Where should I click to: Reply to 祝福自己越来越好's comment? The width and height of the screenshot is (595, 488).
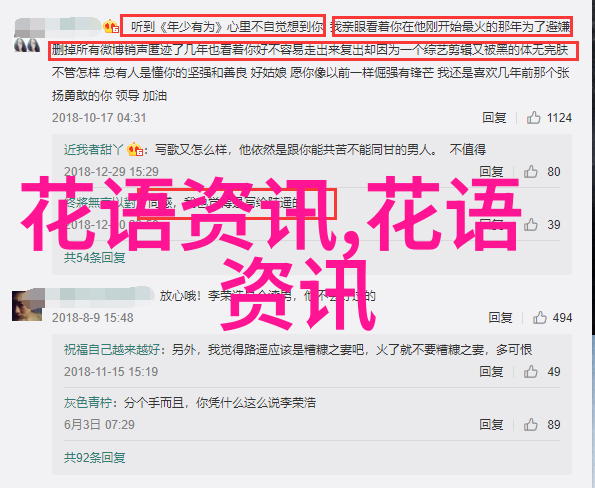click(x=491, y=372)
